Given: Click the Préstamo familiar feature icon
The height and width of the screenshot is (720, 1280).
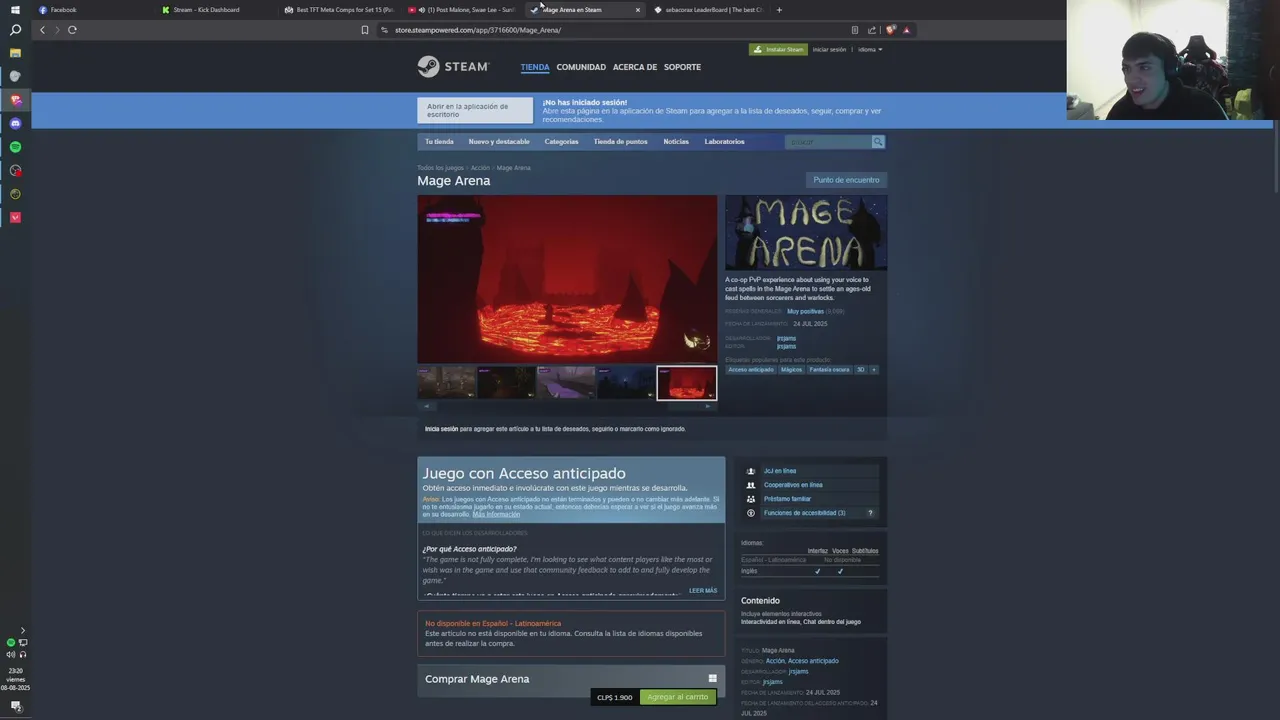Looking at the screenshot, I should click(751, 499).
